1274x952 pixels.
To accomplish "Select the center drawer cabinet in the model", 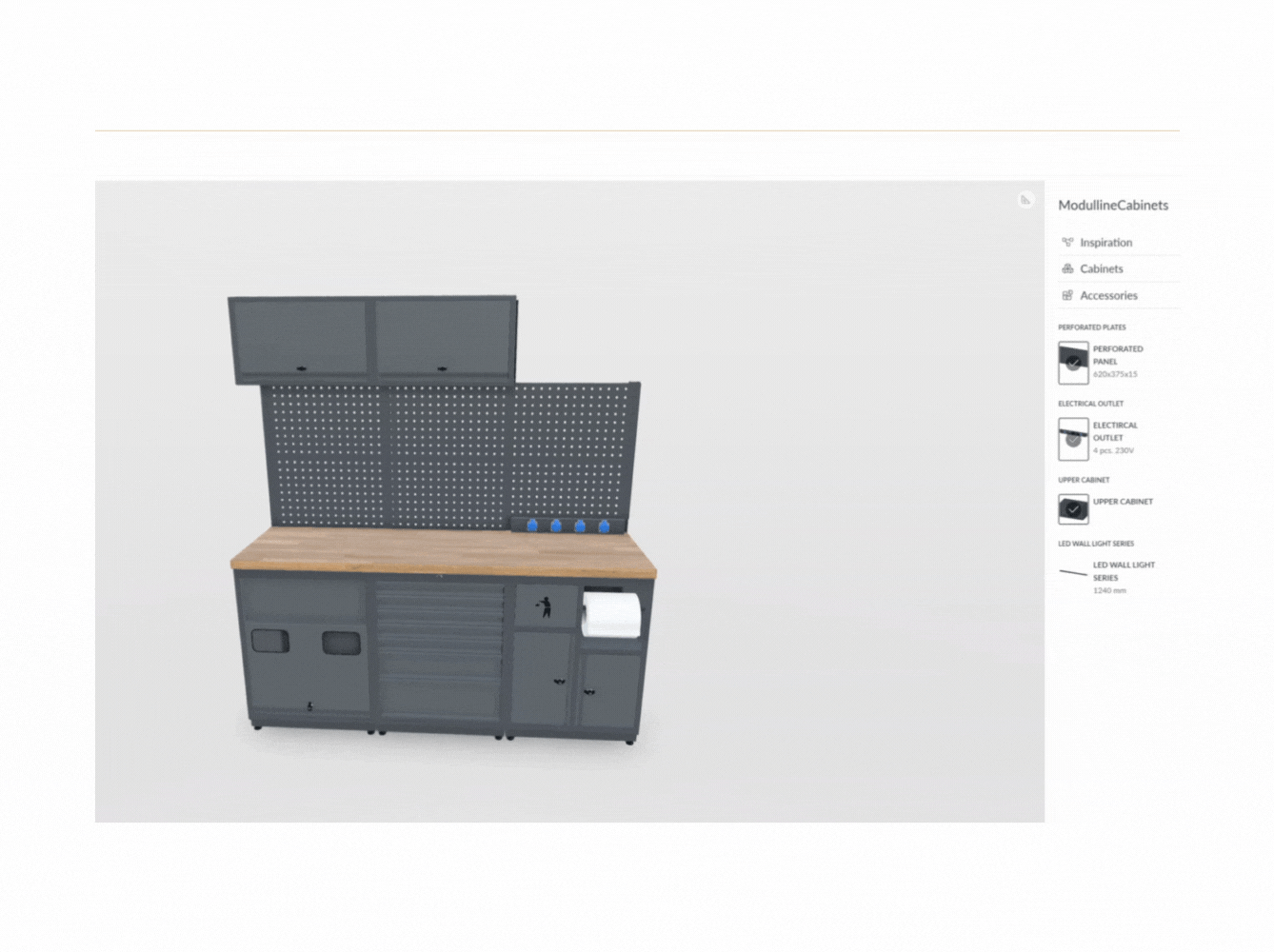I will coord(439,657).
